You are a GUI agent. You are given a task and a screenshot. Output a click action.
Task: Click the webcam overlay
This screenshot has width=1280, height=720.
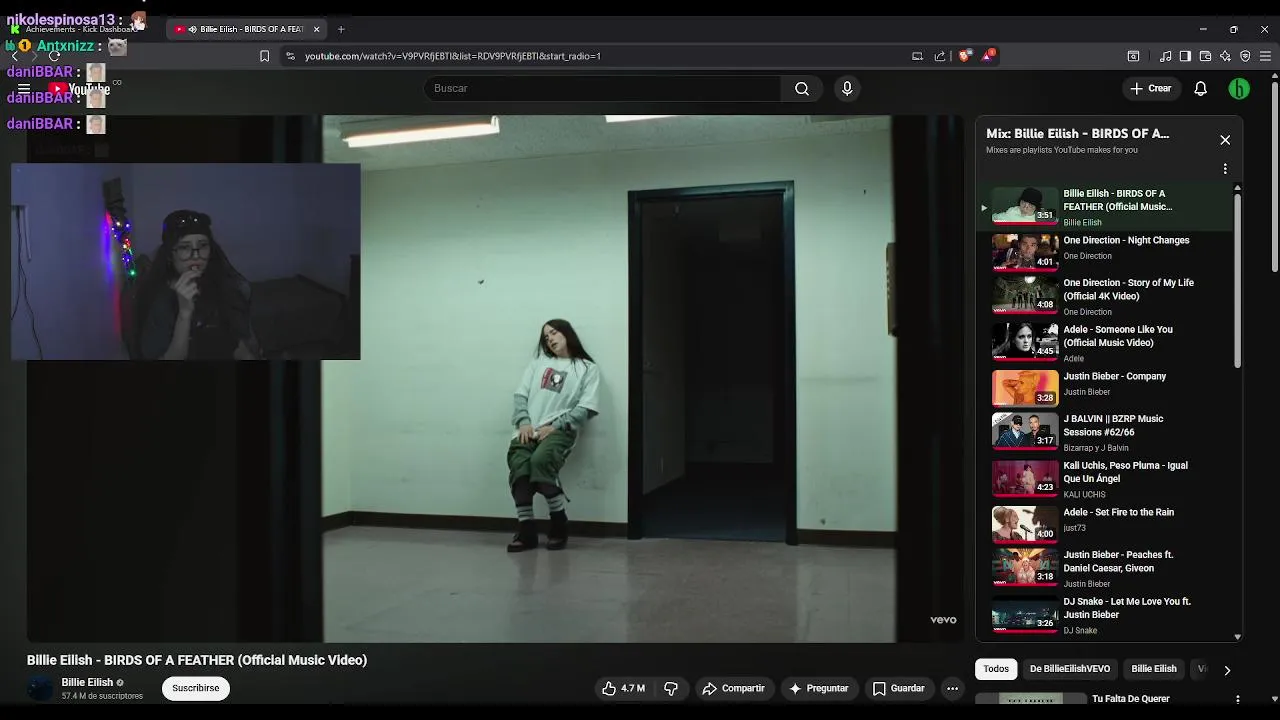(x=185, y=261)
